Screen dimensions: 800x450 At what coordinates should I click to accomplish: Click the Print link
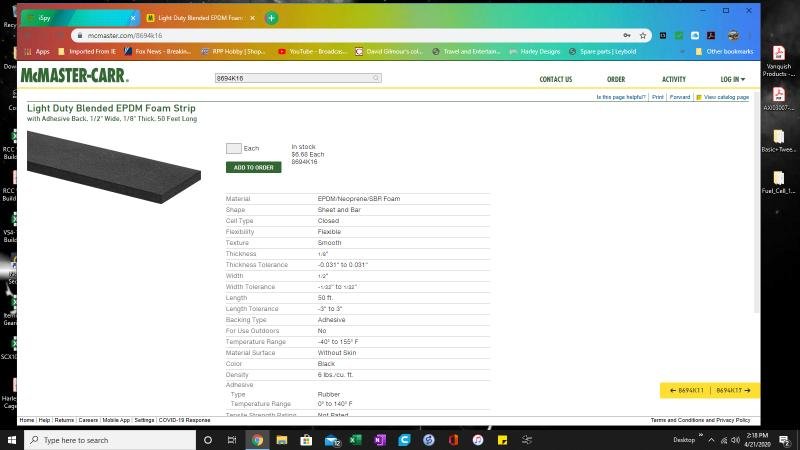tap(658, 97)
